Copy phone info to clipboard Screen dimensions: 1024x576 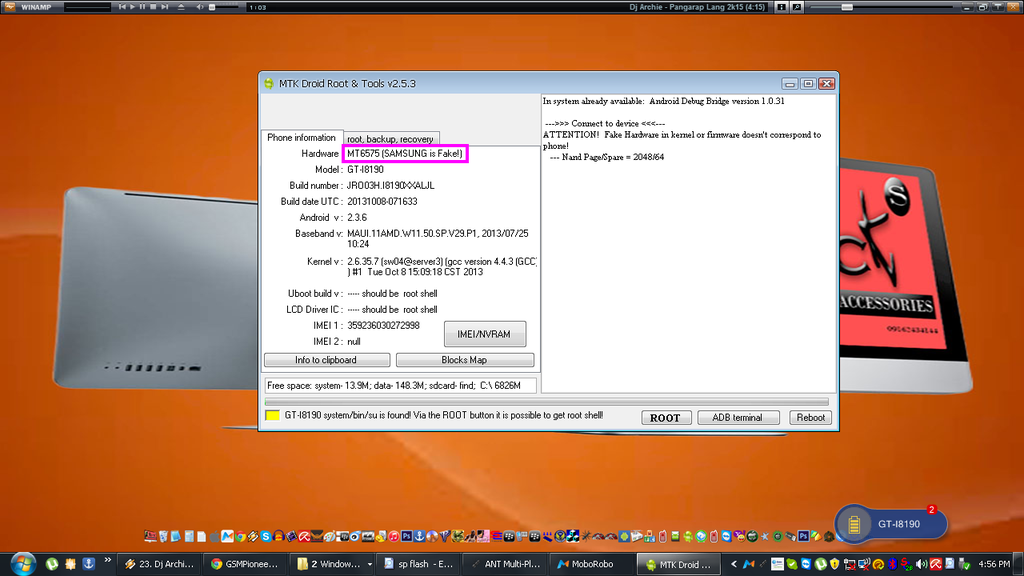click(x=326, y=360)
